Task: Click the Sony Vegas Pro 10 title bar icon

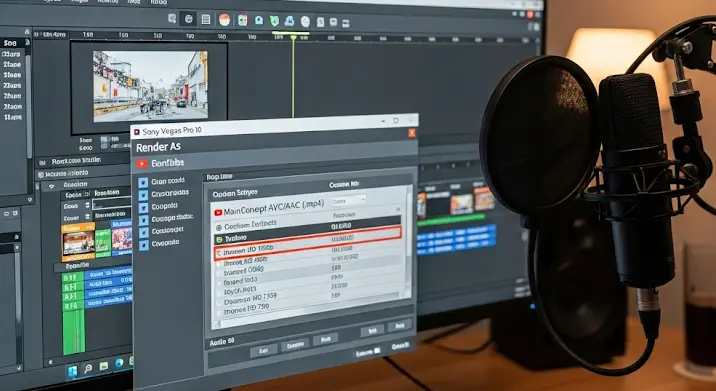Action: point(137,132)
